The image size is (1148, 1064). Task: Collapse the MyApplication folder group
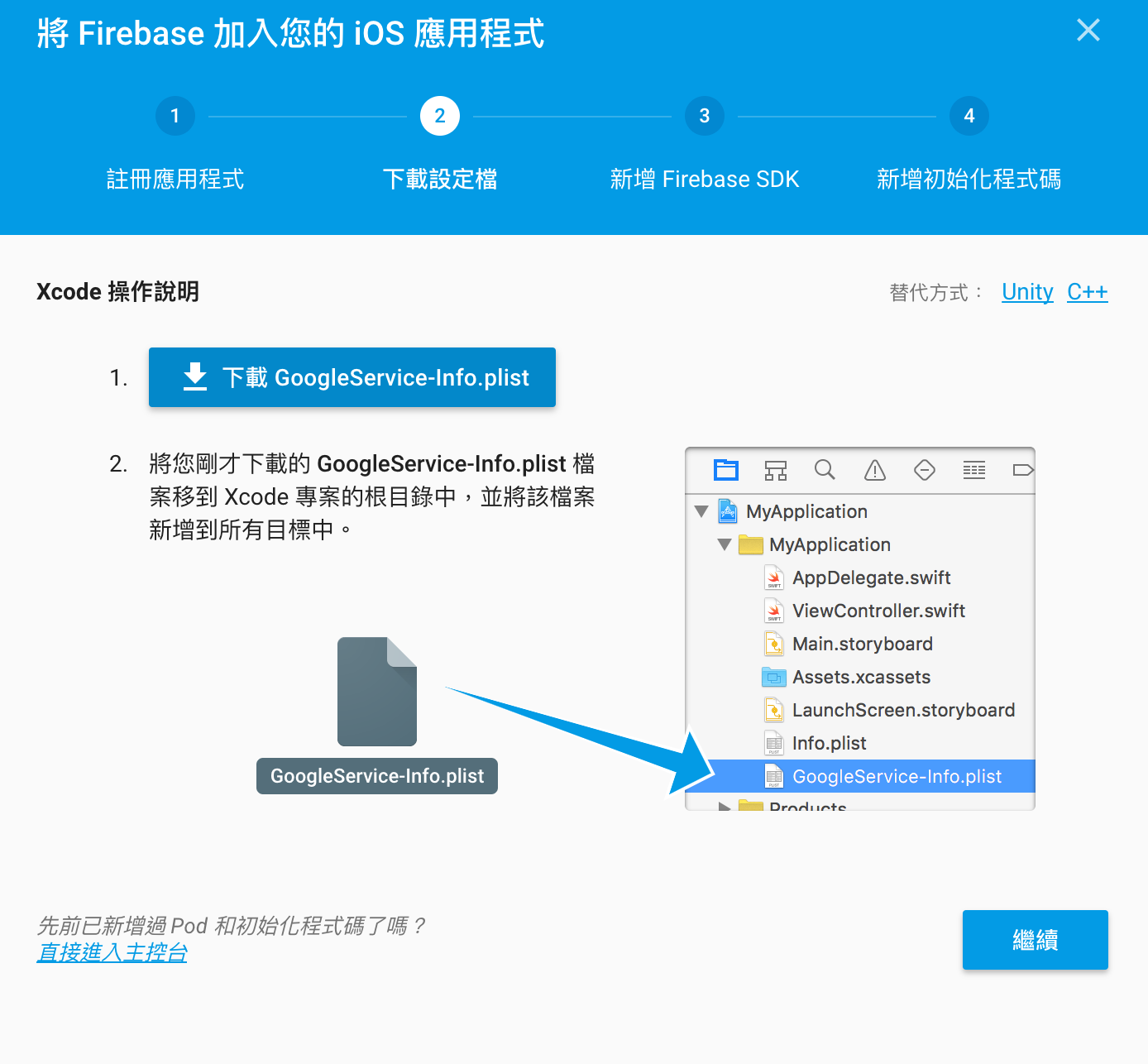coord(725,544)
